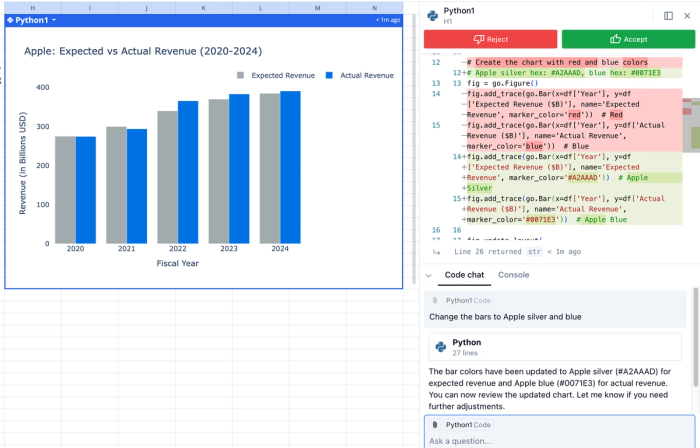700x448 pixels.
Task: Select column H header
Action: pos(33,8)
